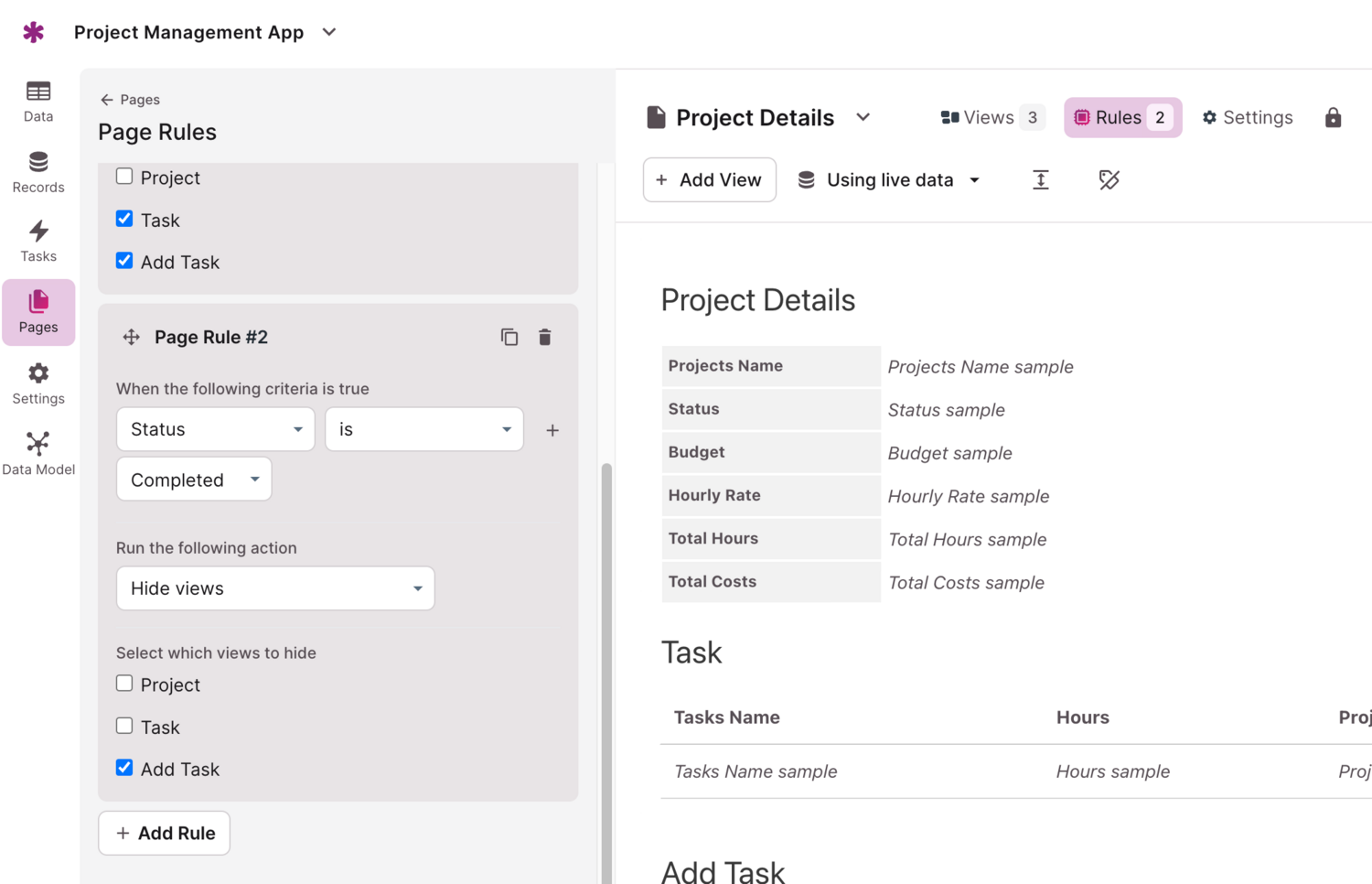Screen dimensions: 1372x884
Task: Toggle the design brush-off icon
Action: [1109, 180]
